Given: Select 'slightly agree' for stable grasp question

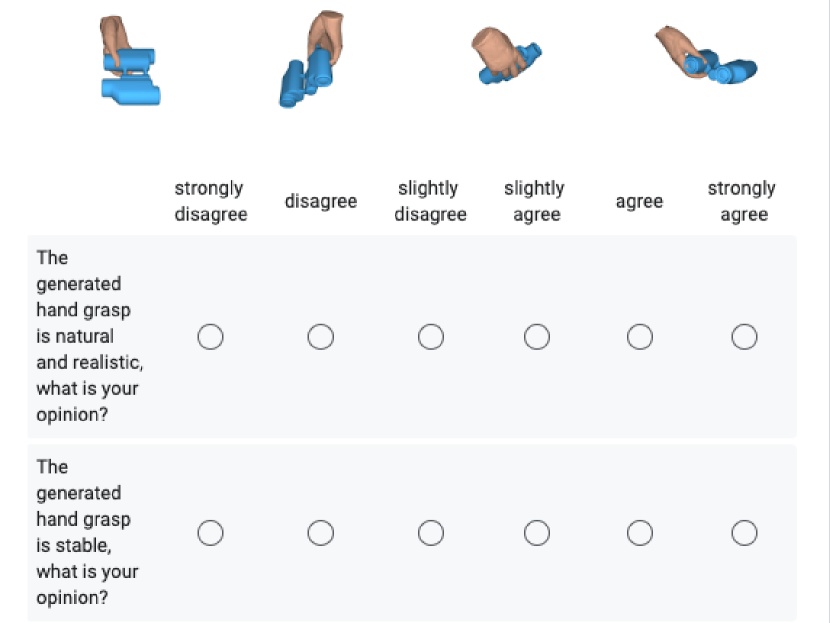Looking at the screenshot, I should click(537, 532).
